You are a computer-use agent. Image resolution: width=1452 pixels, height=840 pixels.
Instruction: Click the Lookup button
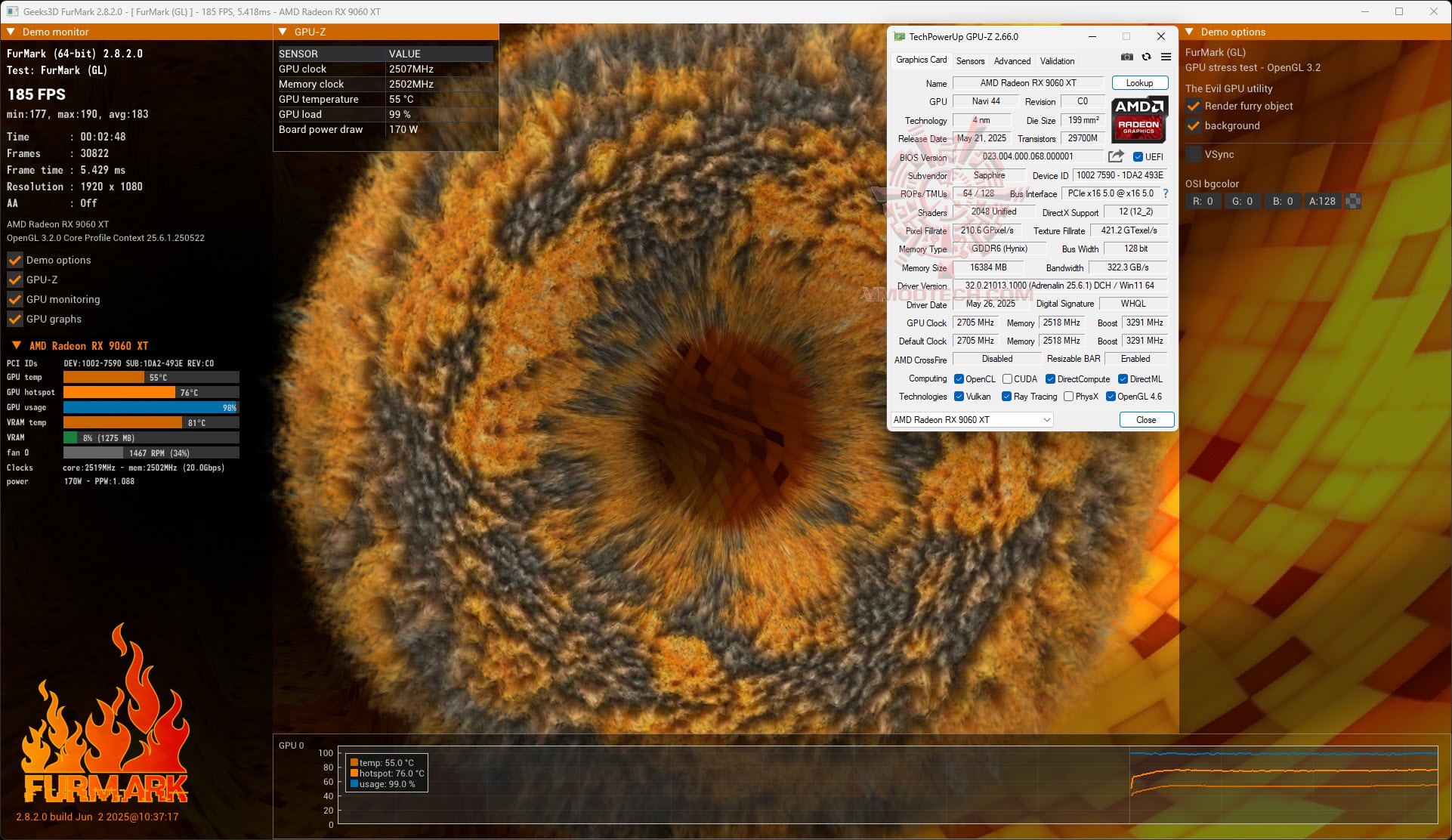pos(1139,83)
